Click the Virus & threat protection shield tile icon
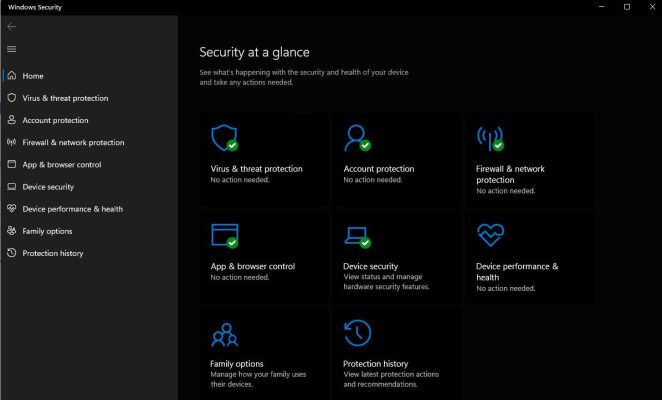The height and width of the screenshot is (400, 662). (223, 137)
